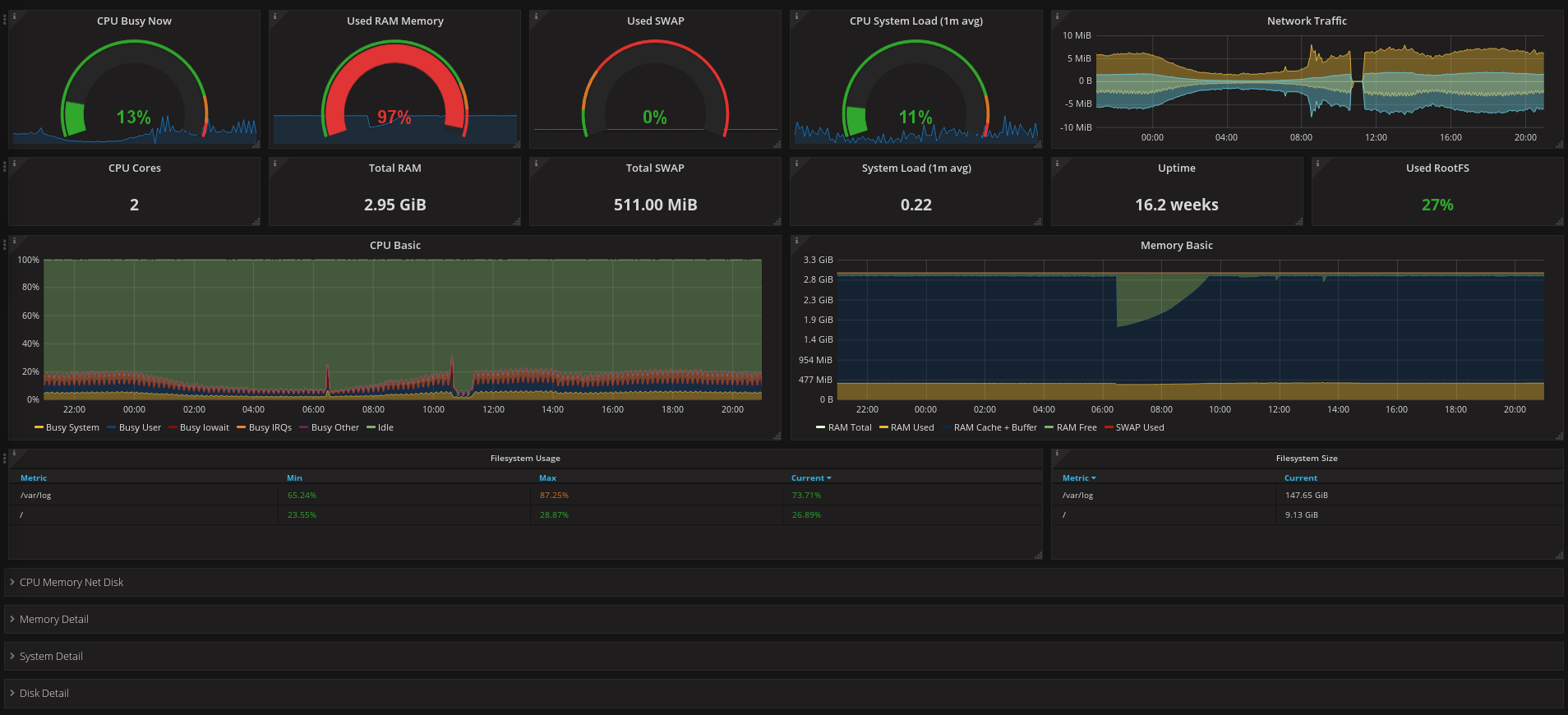This screenshot has width=1568, height=715.
Task: Click the resize handle of Used RAM Memory panel
Action: pos(517,145)
